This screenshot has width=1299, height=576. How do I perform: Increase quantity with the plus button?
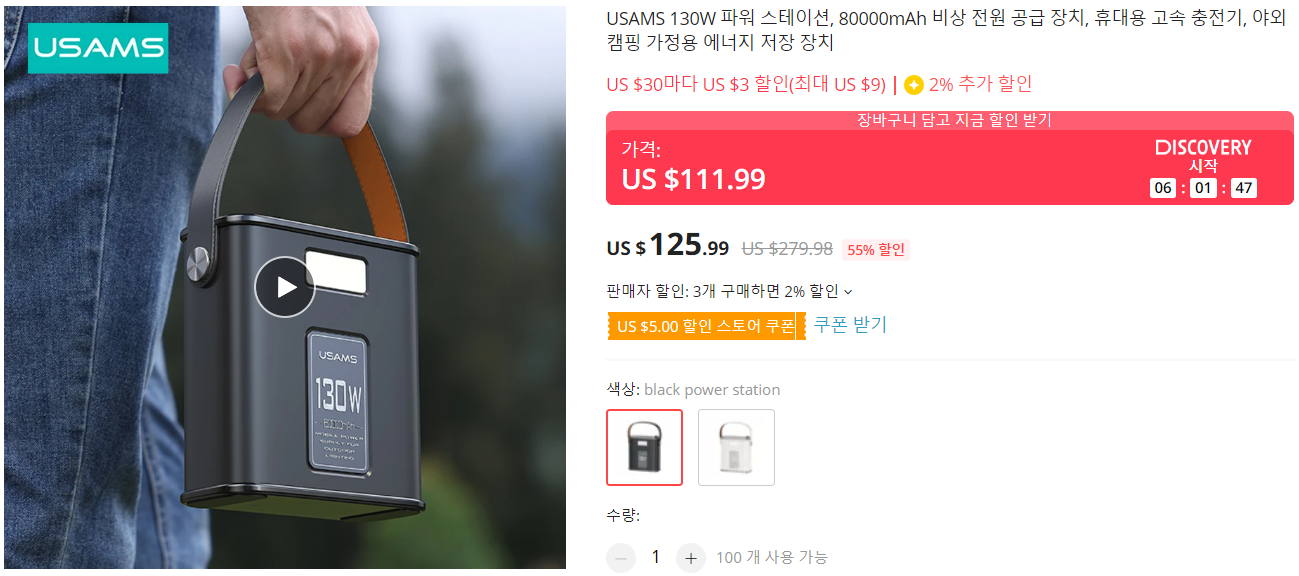click(x=690, y=558)
